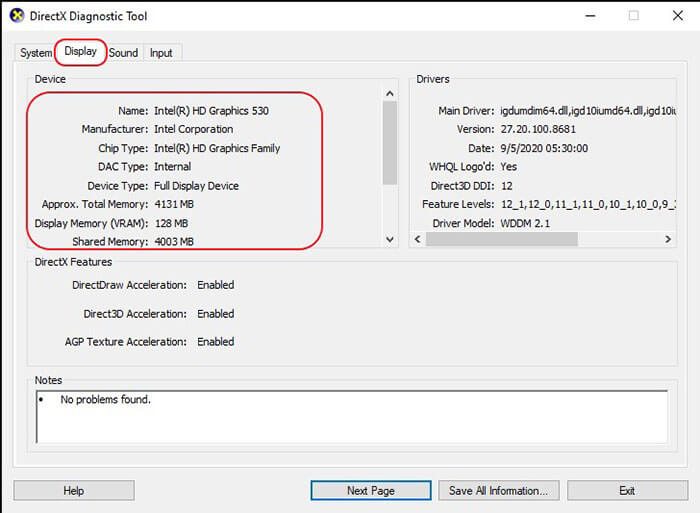Click the Next Page button
The width and height of the screenshot is (700, 513).
pyautogui.click(x=371, y=491)
